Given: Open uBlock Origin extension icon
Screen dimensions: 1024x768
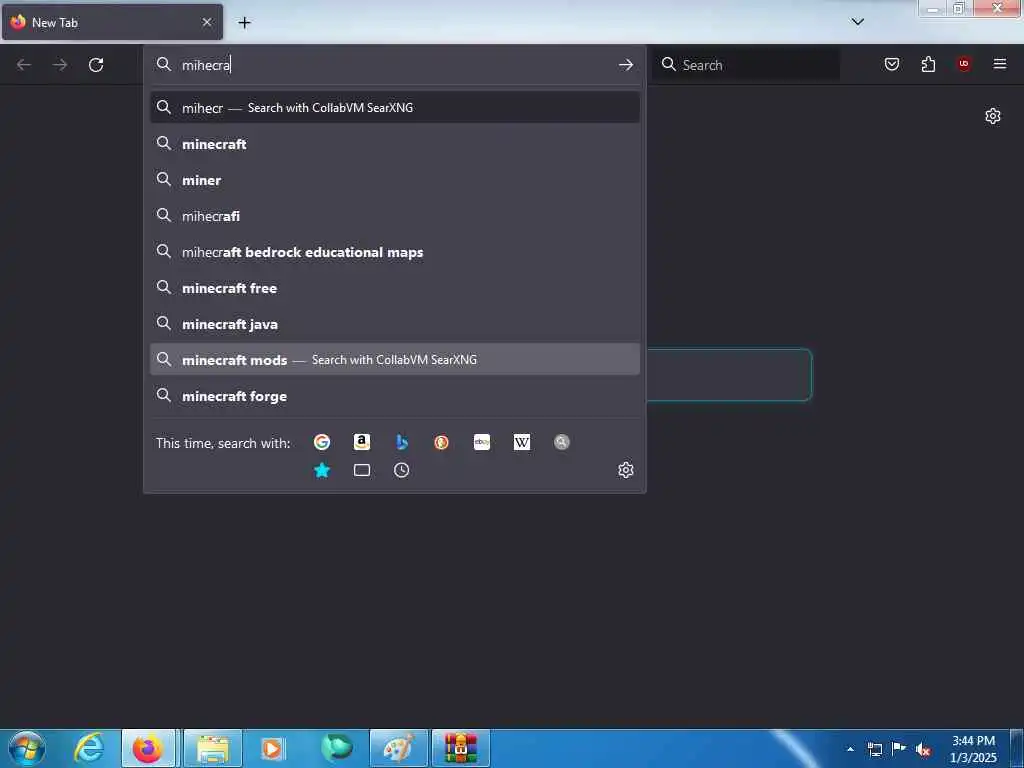Looking at the screenshot, I should 964,64.
